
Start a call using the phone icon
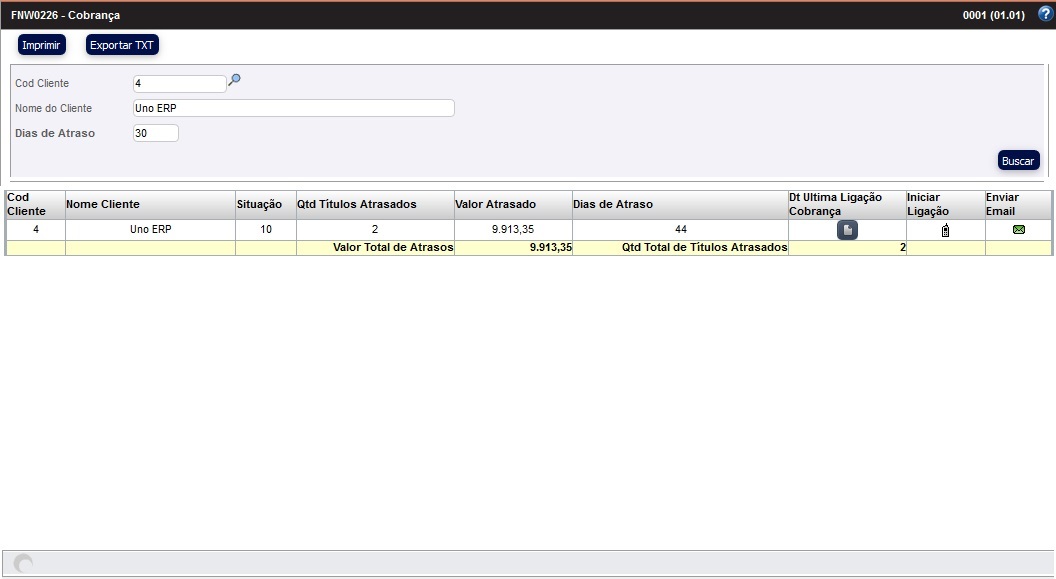(945, 231)
